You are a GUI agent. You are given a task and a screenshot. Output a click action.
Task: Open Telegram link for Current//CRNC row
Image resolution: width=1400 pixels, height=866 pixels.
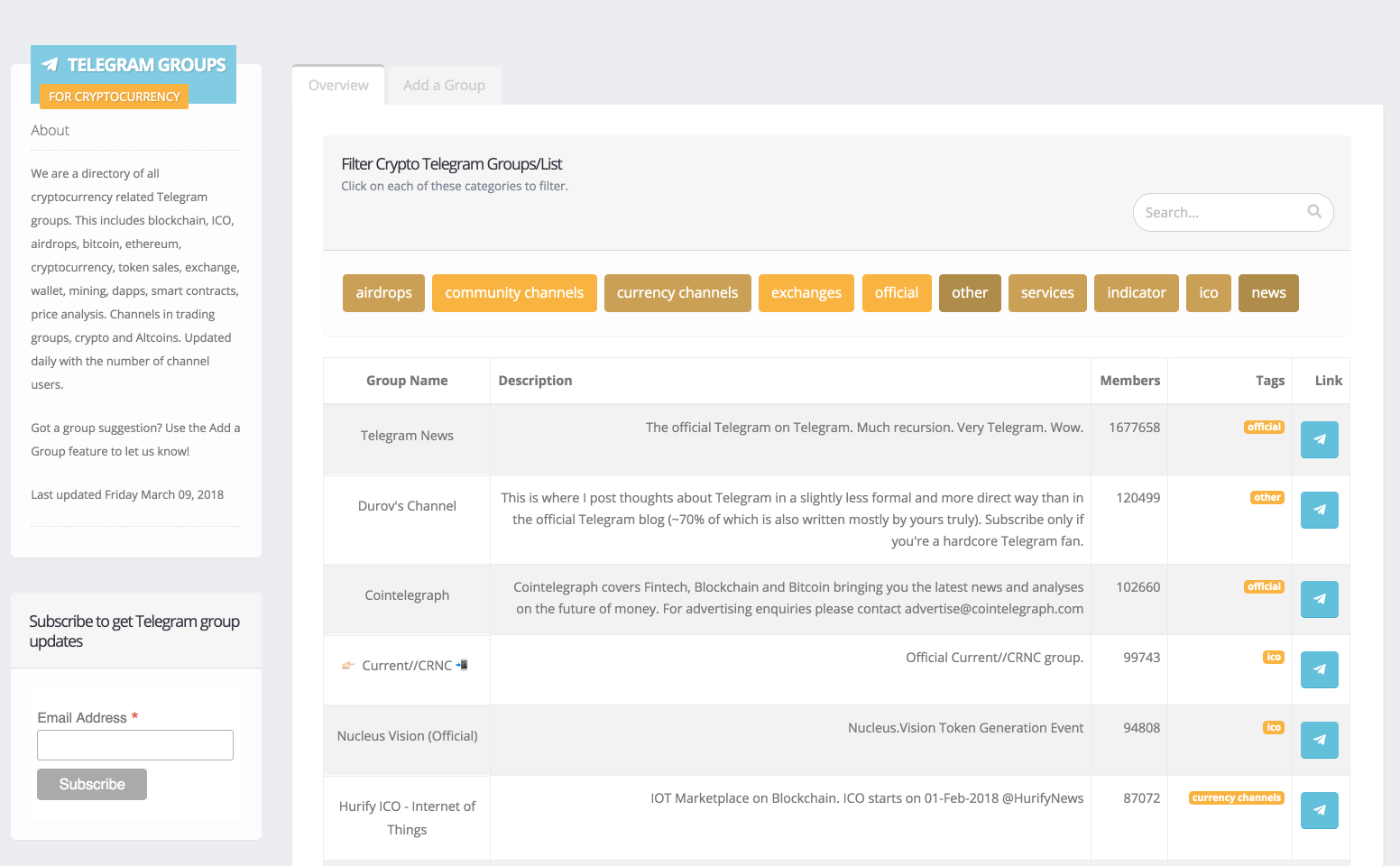pos(1319,669)
